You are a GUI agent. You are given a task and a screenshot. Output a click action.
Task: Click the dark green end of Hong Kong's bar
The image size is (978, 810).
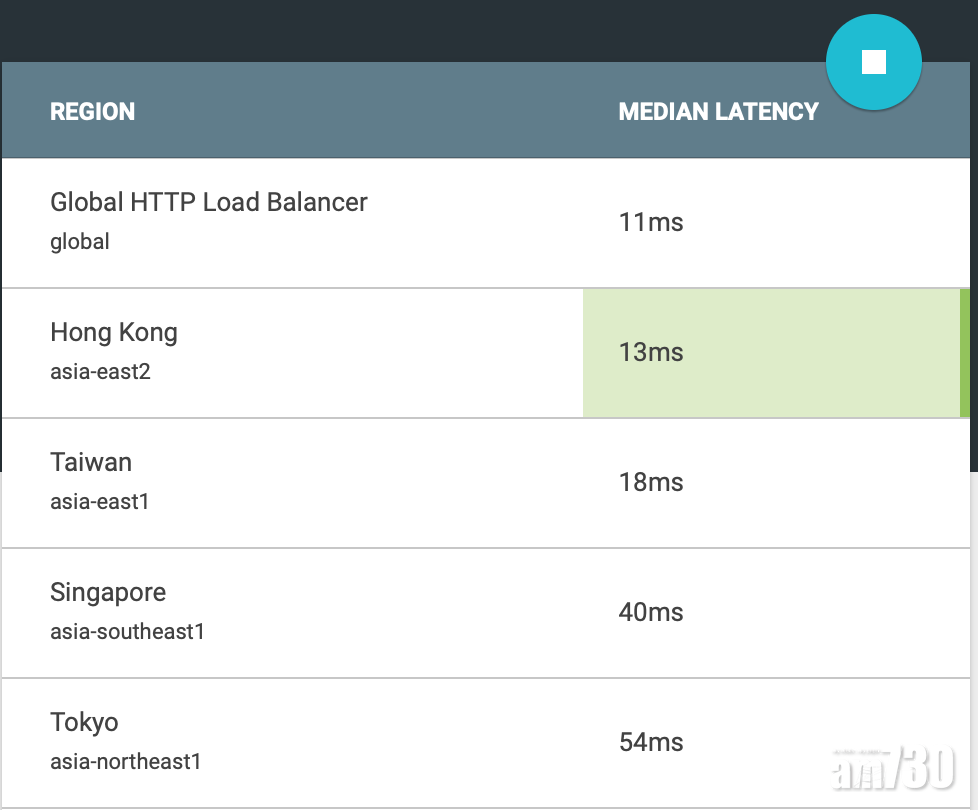coord(964,353)
